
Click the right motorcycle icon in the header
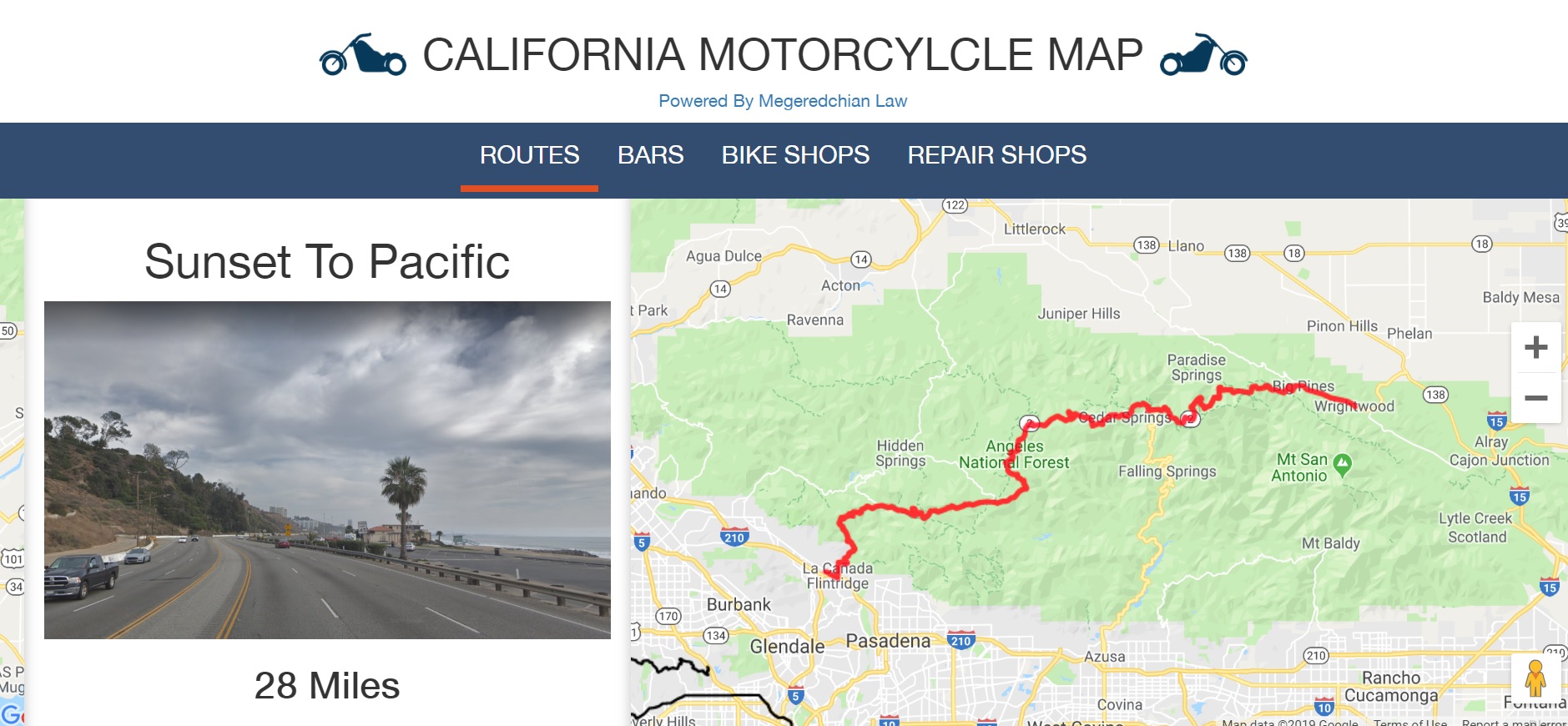coord(1202,56)
